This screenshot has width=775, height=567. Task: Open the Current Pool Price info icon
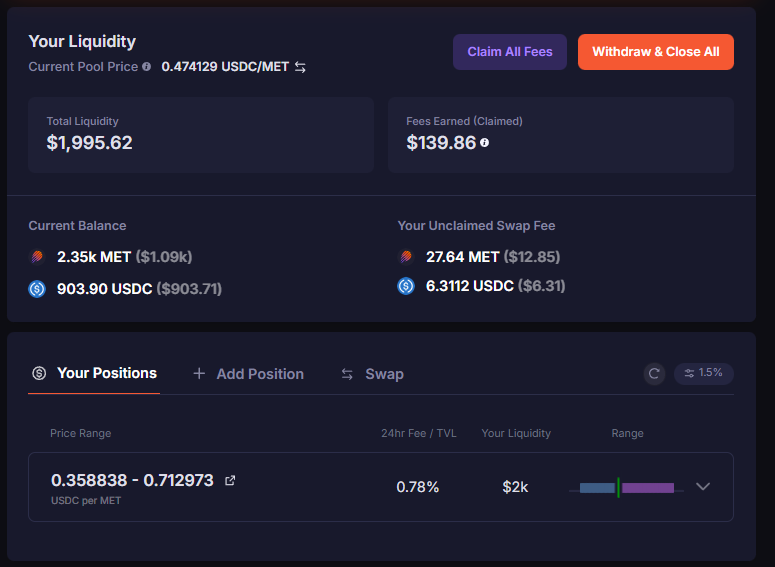147,66
